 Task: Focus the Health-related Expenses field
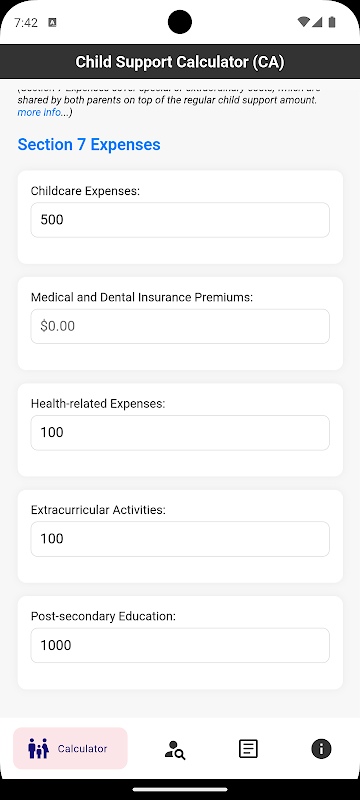pos(180,433)
